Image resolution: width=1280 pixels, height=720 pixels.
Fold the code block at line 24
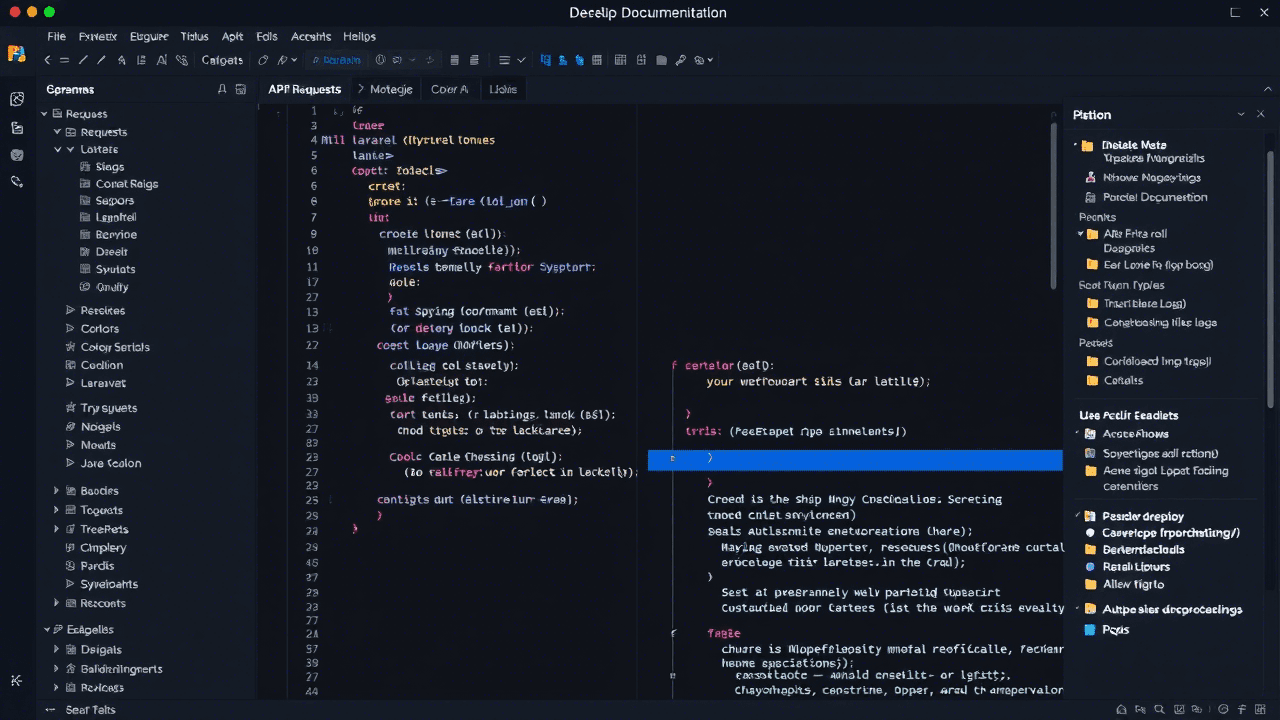tap(673, 634)
